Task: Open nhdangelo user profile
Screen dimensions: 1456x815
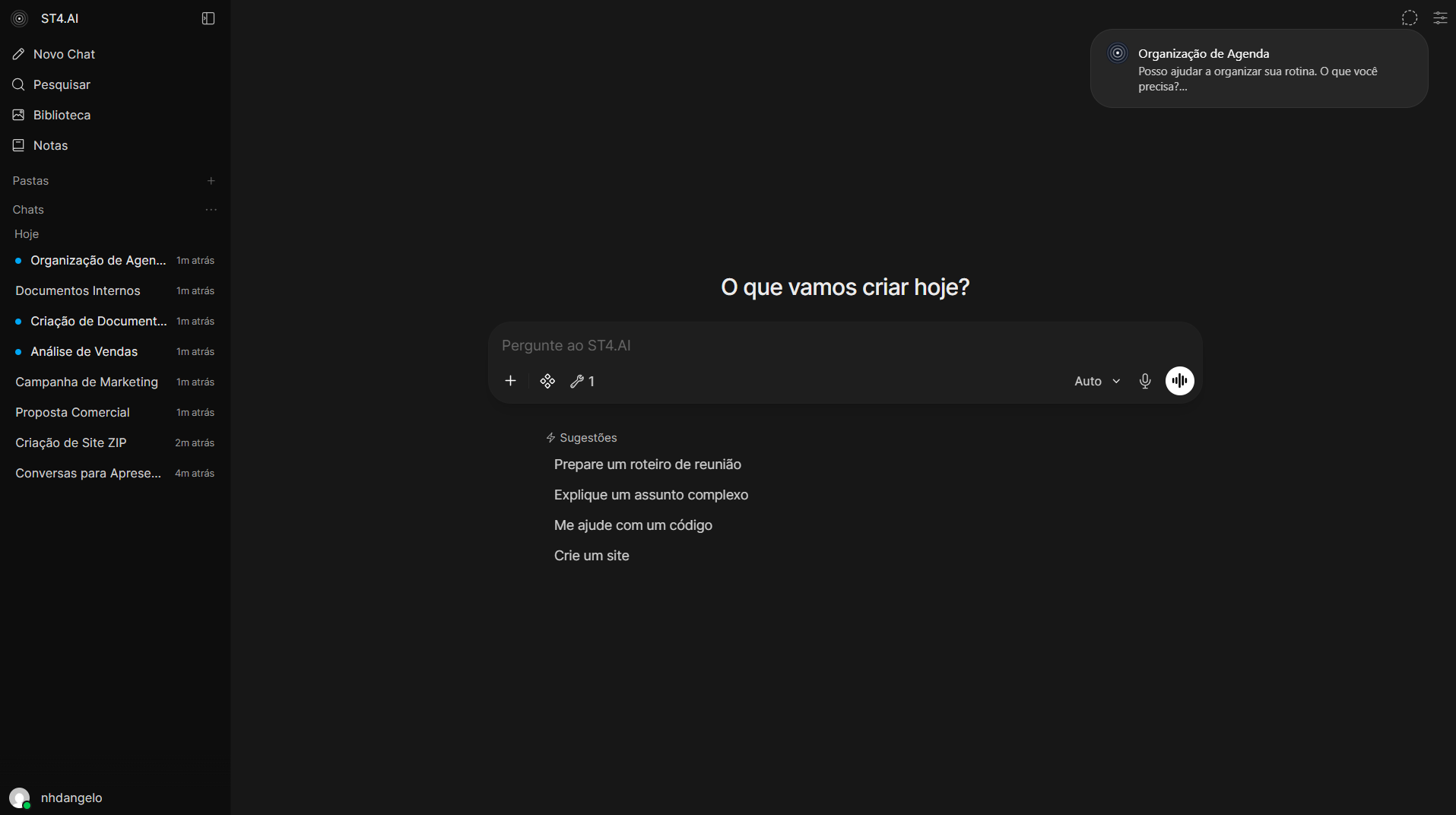Action: [115, 798]
